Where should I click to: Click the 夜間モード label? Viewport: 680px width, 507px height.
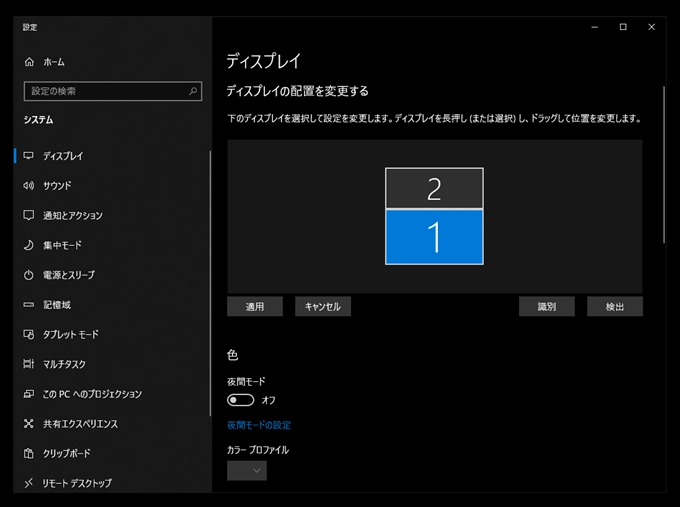coord(246,382)
